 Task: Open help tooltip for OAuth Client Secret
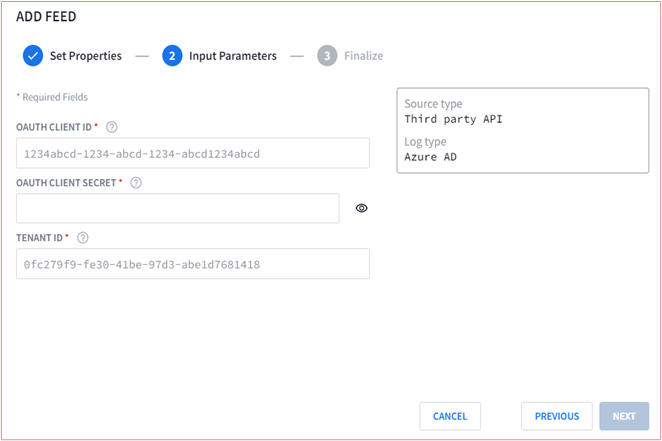pyautogui.click(x=136, y=183)
